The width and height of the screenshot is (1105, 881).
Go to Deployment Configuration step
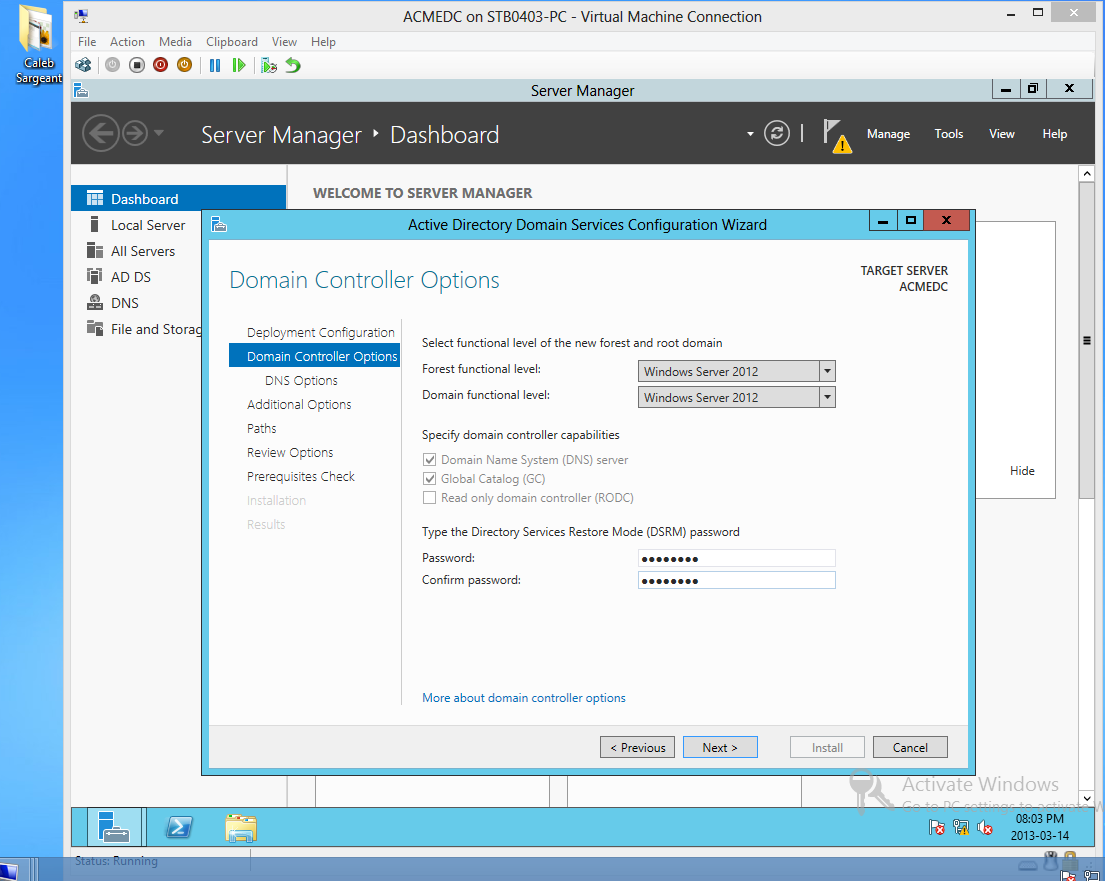pyautogui.click(x=321, y=333)
